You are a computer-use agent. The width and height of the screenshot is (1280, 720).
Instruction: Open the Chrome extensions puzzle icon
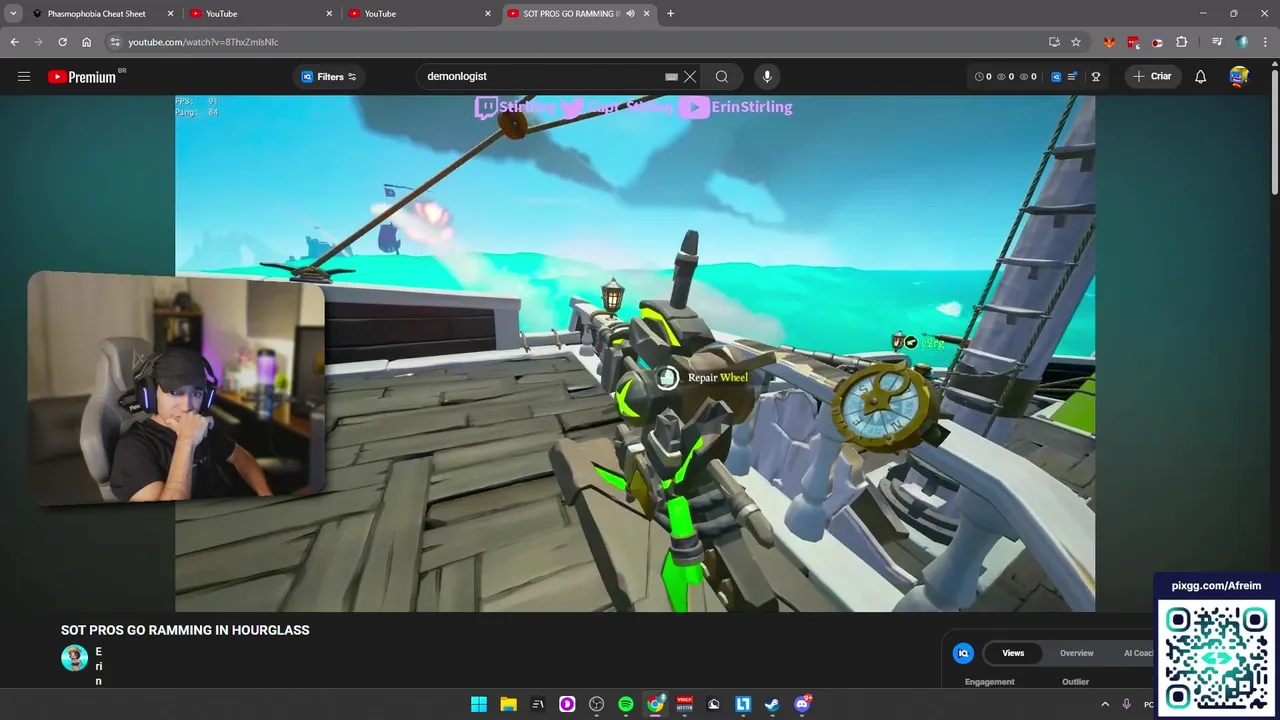click(x=1182, y=42)
